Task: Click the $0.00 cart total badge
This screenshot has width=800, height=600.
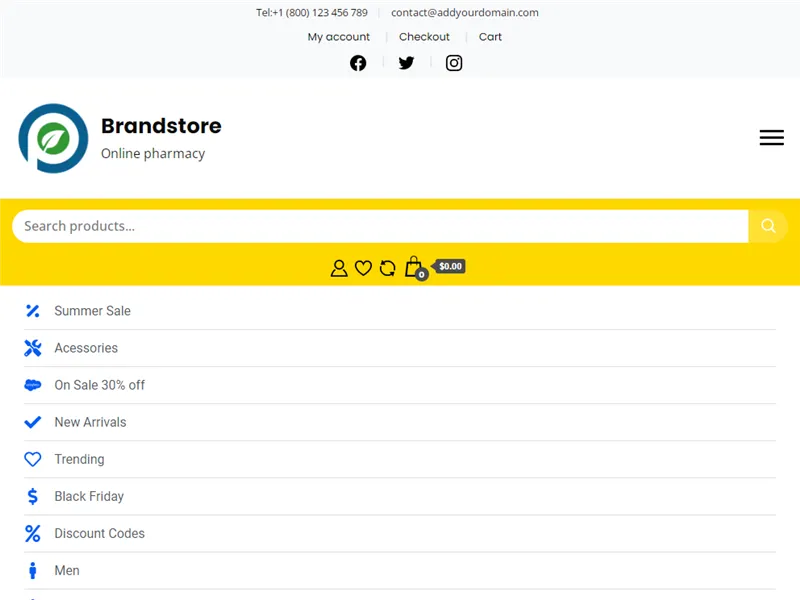Action: tap(449, 266)
